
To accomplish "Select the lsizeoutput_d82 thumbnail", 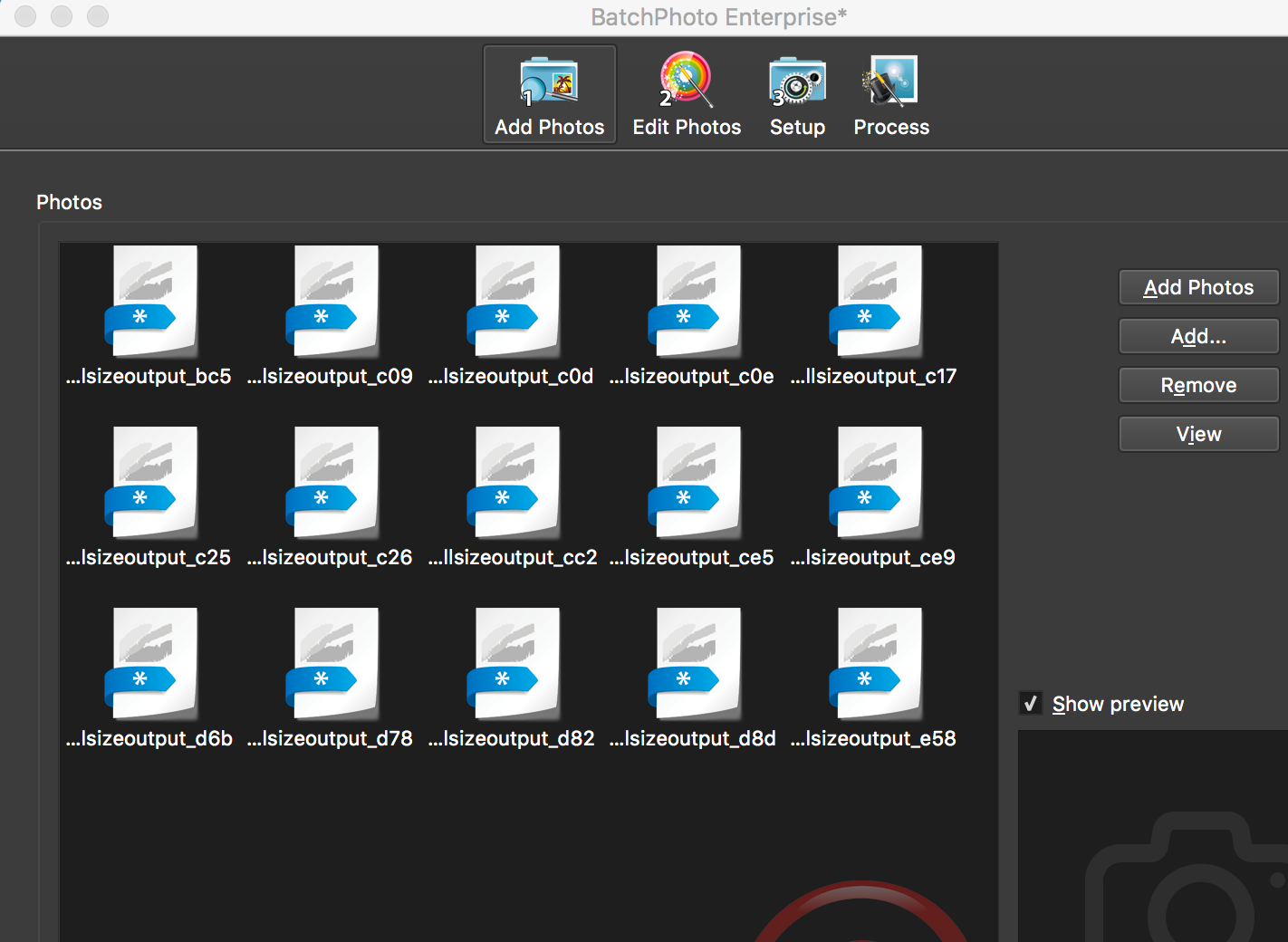I will (x=513, y=664).
